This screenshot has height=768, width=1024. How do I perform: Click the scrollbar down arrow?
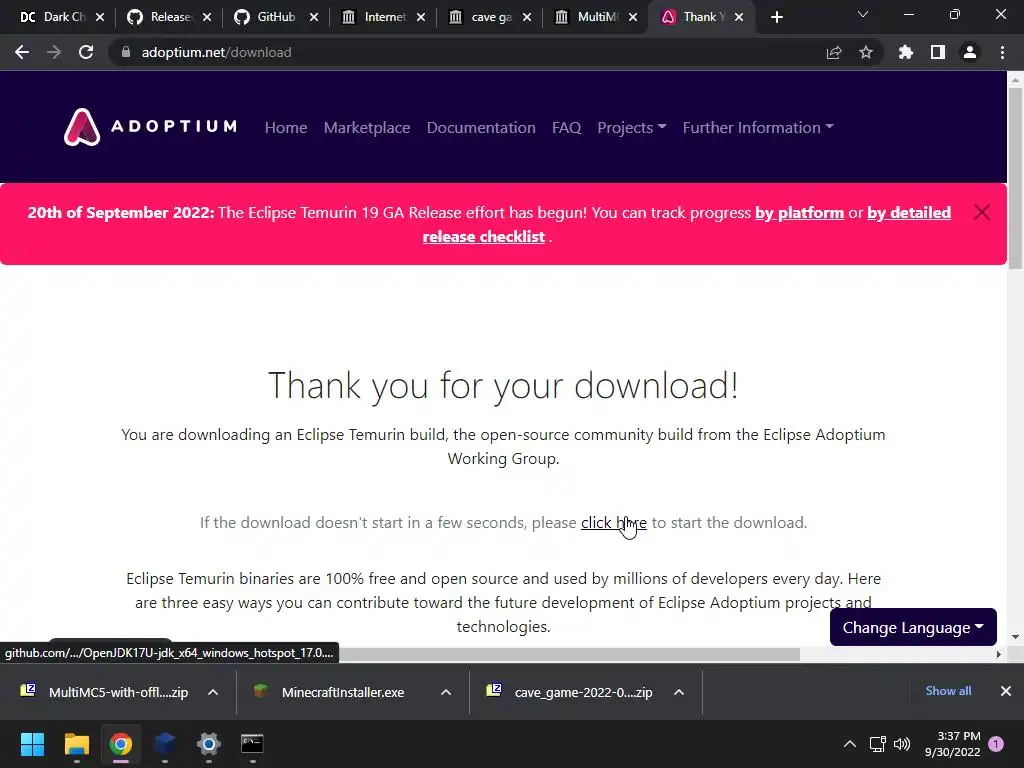pos(1015,636)
